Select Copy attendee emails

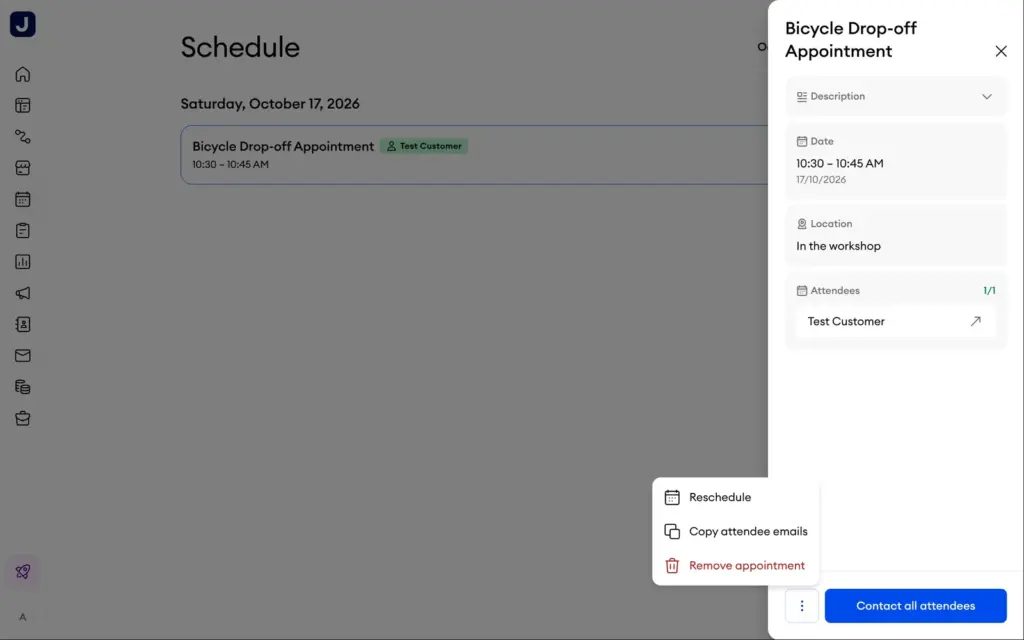click(x=735, y=532)
